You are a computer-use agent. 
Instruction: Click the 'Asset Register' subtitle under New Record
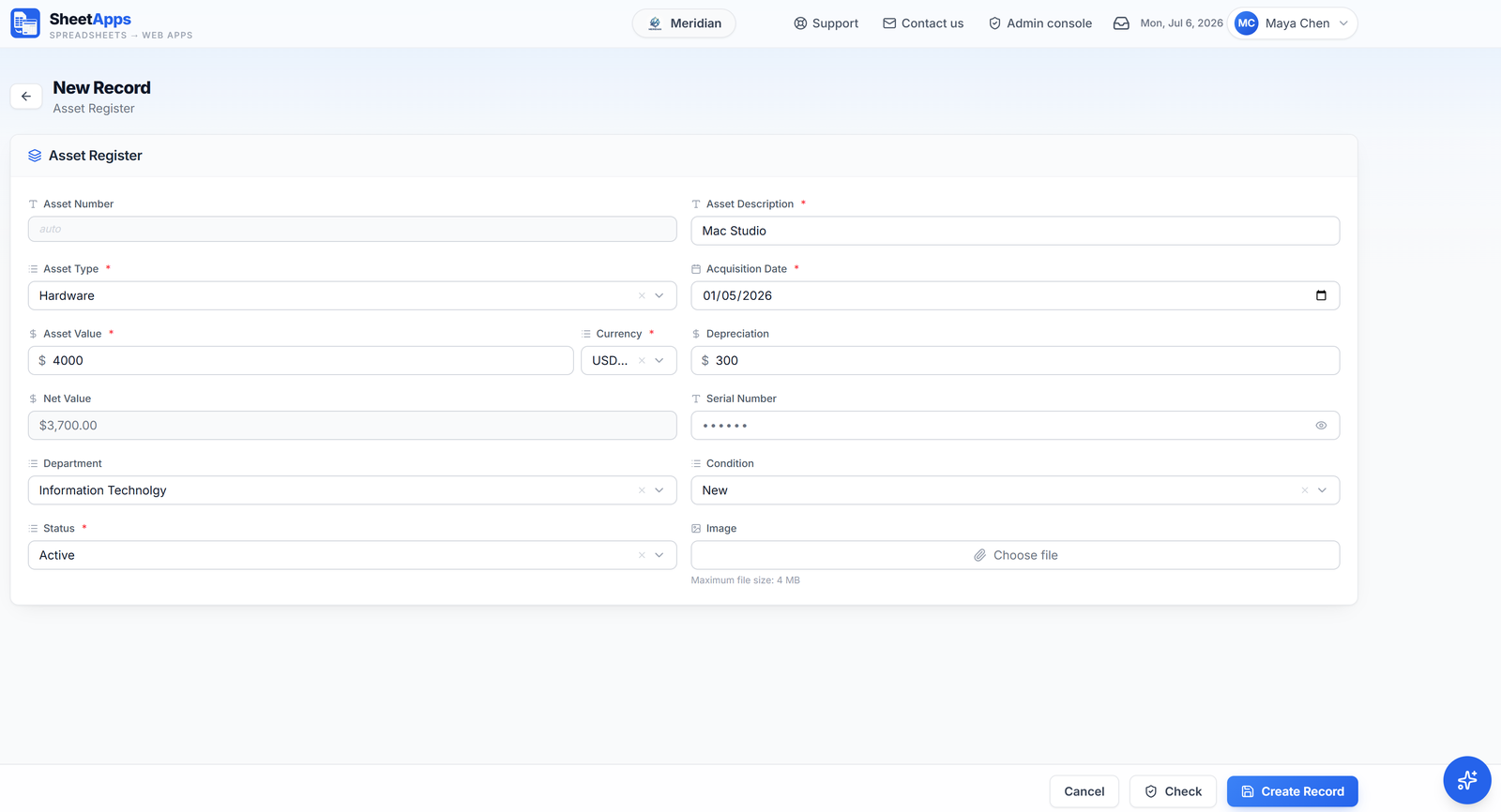tap(94, 109)
